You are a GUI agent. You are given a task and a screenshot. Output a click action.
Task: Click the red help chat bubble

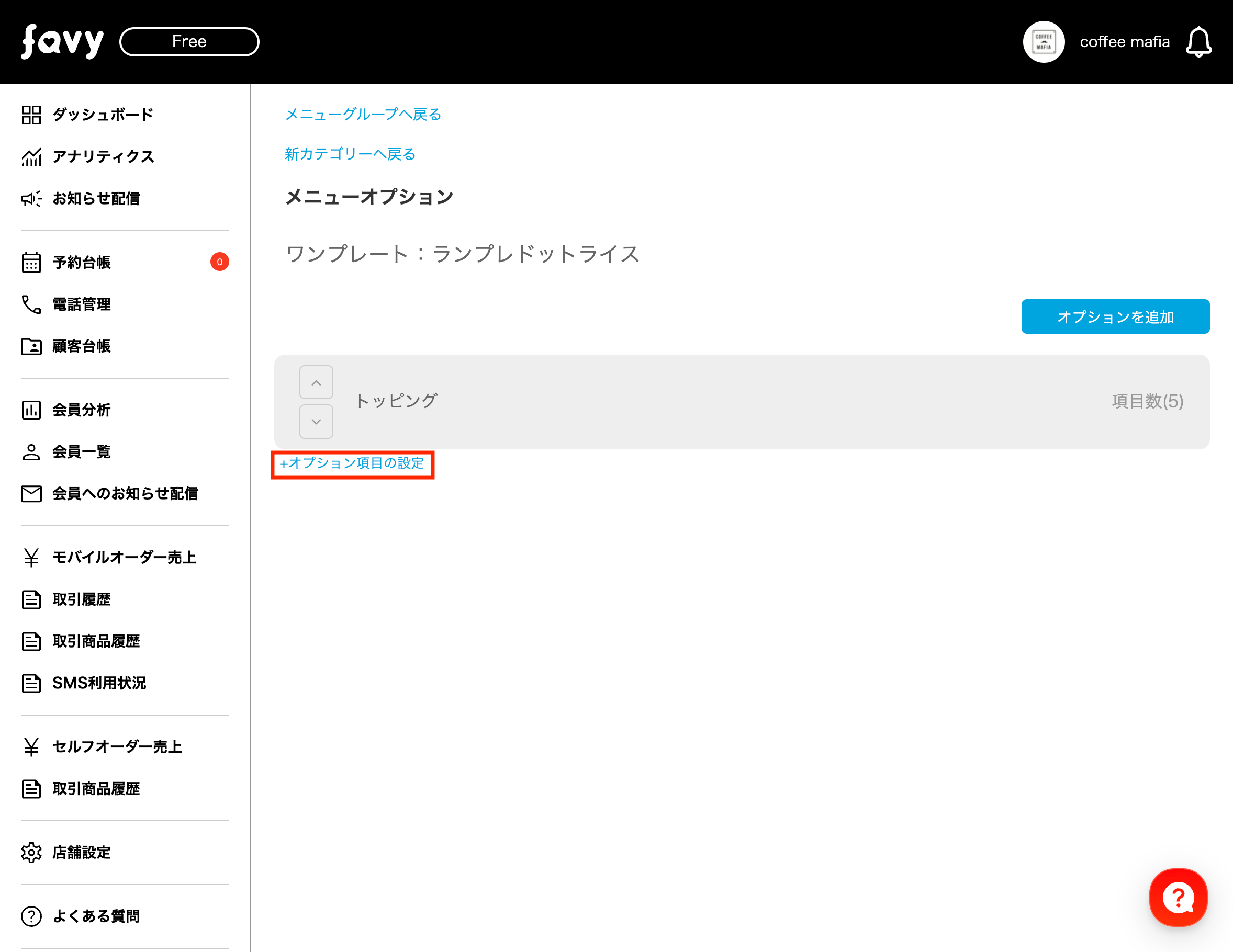(1178, 897)
